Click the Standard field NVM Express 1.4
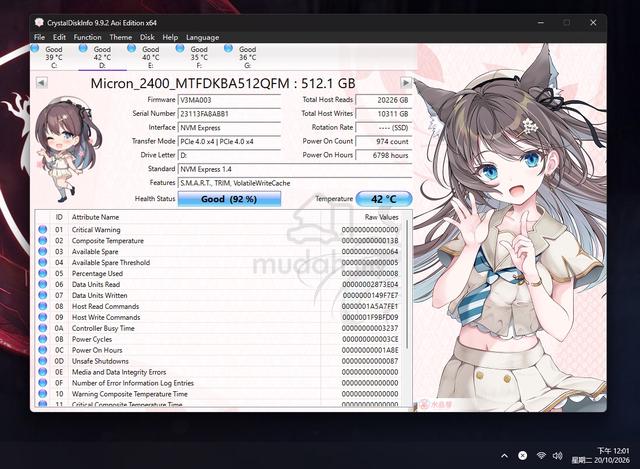This screenshot has height=469, width=640. point(295,169)
